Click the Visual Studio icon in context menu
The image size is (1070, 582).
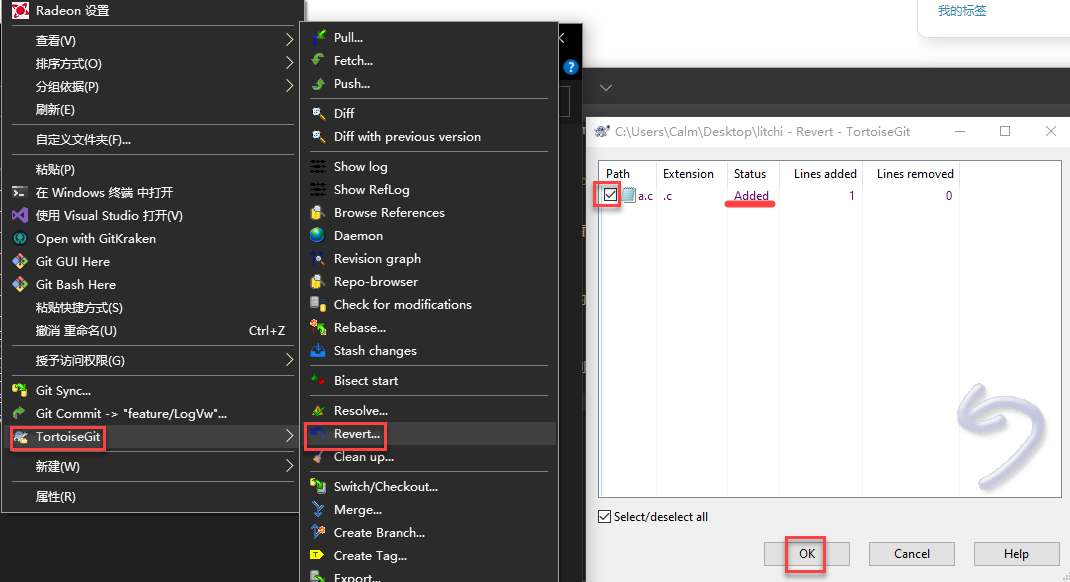point(20,216)
